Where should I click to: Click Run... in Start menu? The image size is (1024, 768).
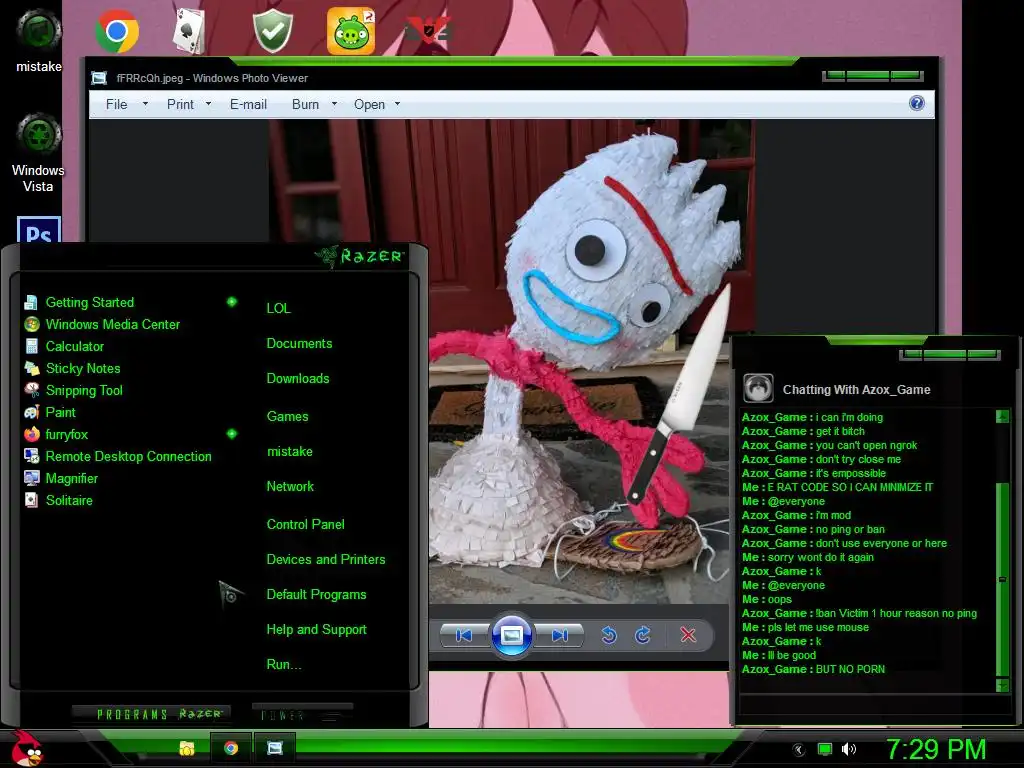(283, 665)
